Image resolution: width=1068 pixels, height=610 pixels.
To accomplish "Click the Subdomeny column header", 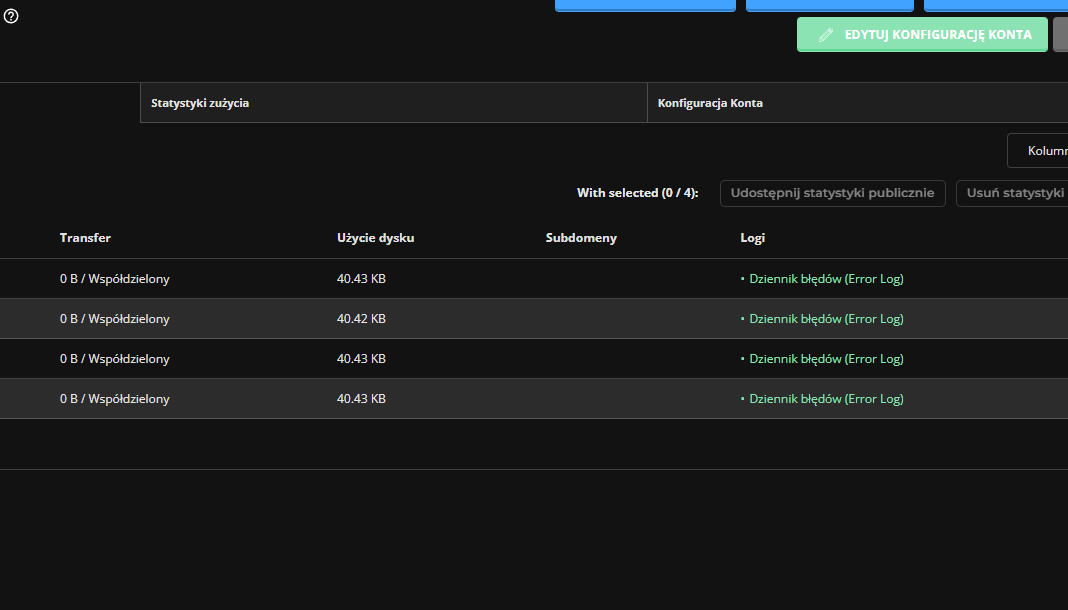I will click(581, 238).
